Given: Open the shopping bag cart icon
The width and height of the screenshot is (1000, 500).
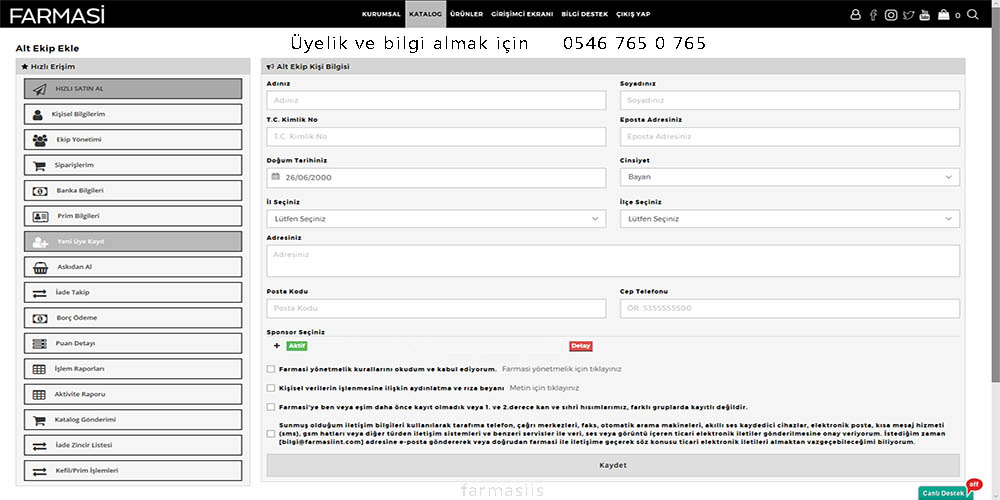Looking at the screenshot, I should tap(944, 15).
